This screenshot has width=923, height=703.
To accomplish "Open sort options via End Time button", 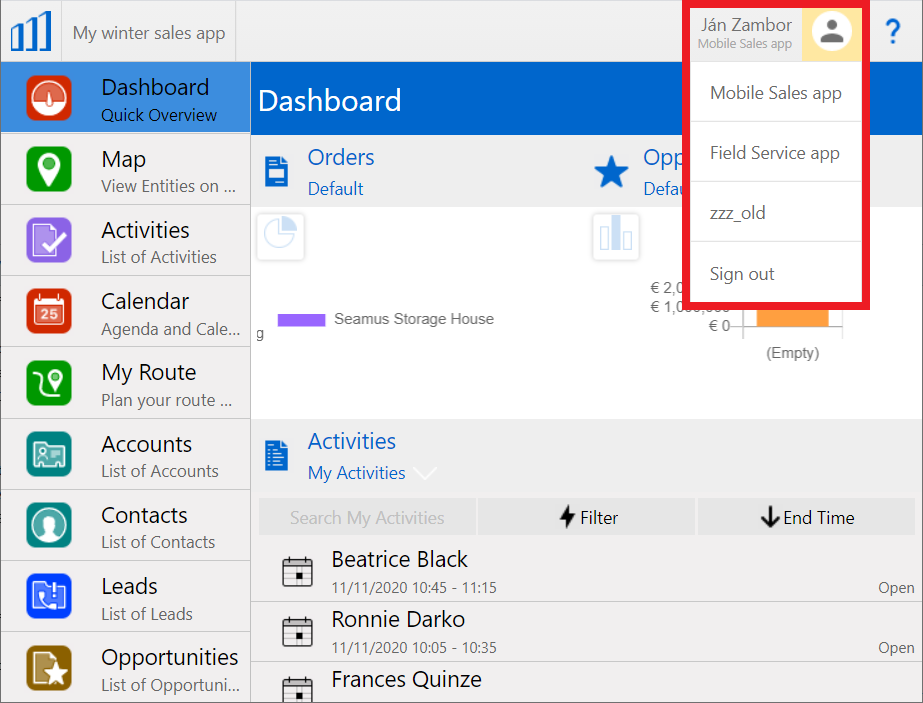I will point(806,517).
